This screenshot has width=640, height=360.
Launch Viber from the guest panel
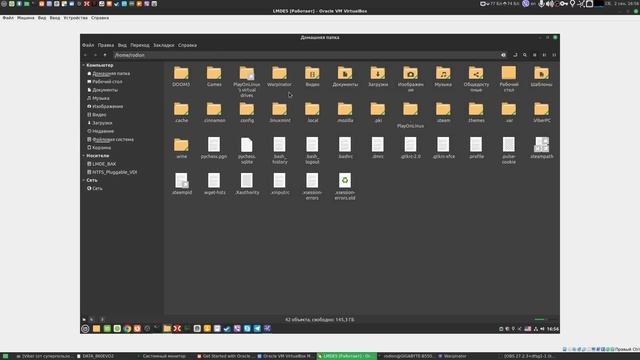click(237, 329)
